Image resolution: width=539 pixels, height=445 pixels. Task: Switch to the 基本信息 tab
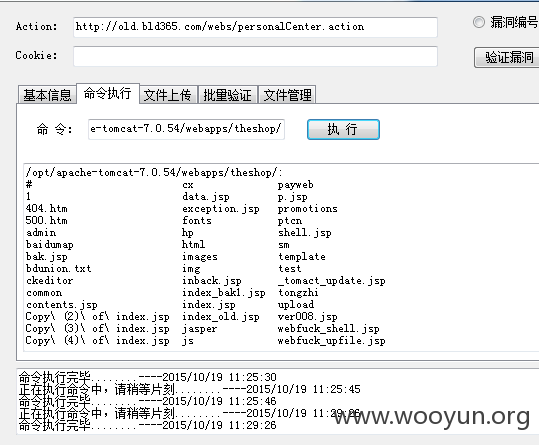pyautogui.click(x=47, y=95)
